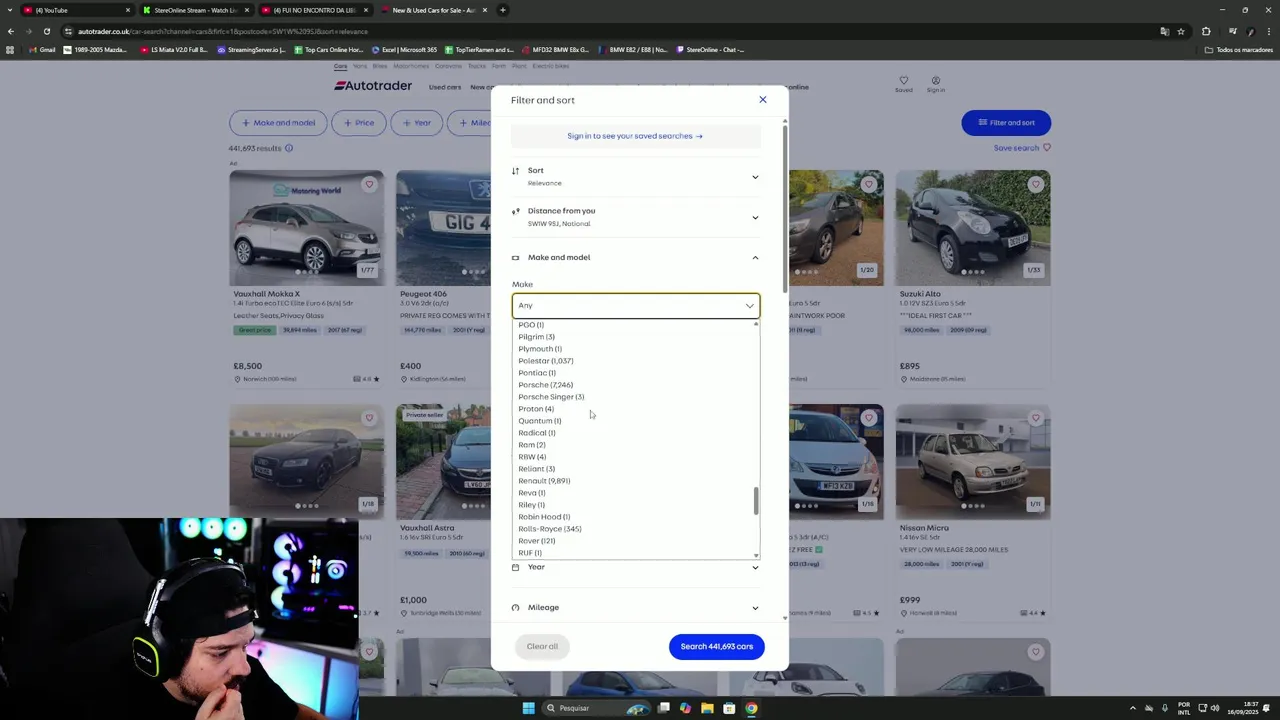
Task: Click the make list scrollbar thumb
Action: pyautogui.click(x=756, y=501)
